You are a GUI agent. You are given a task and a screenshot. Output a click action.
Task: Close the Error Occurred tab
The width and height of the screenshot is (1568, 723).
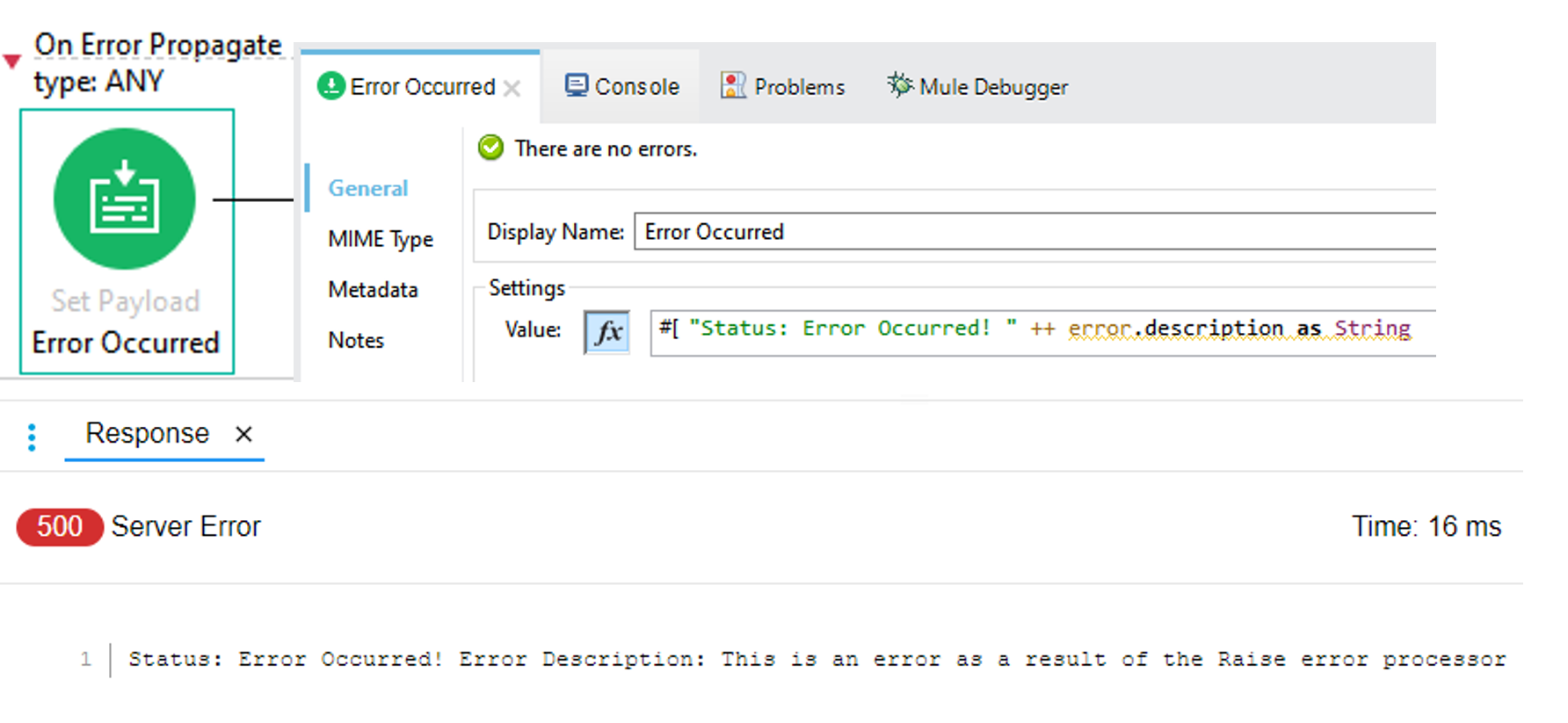tap(512, 88)
